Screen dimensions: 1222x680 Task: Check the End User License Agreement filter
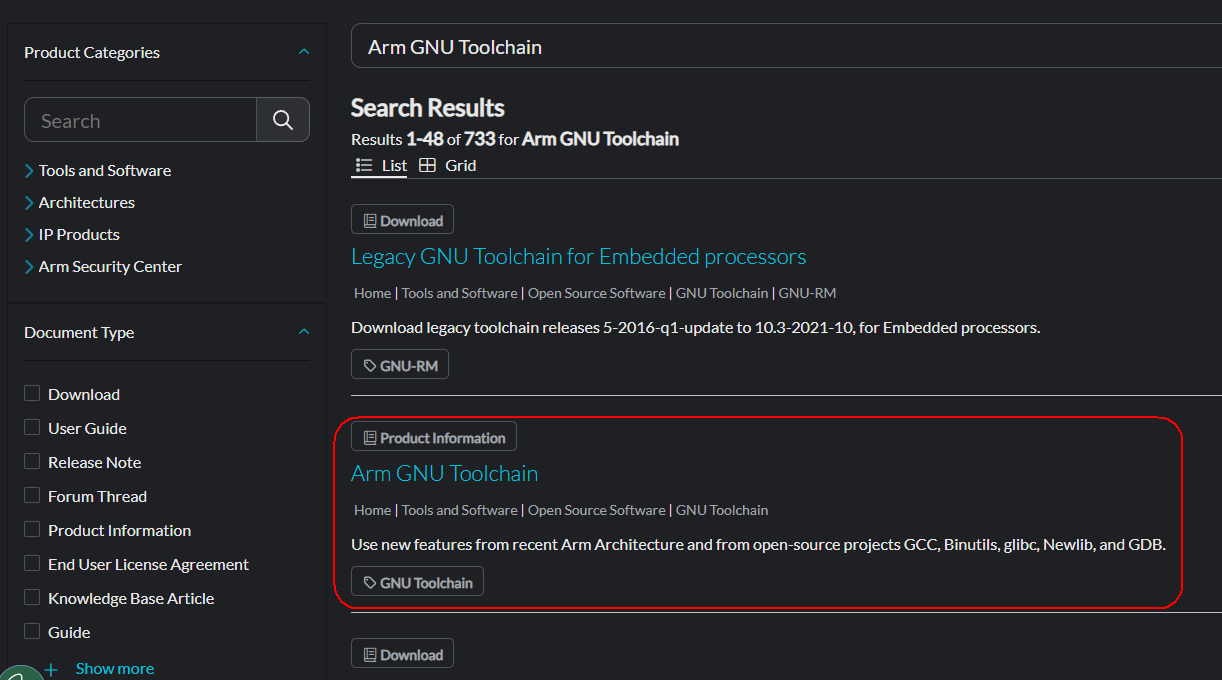[32, 564]
